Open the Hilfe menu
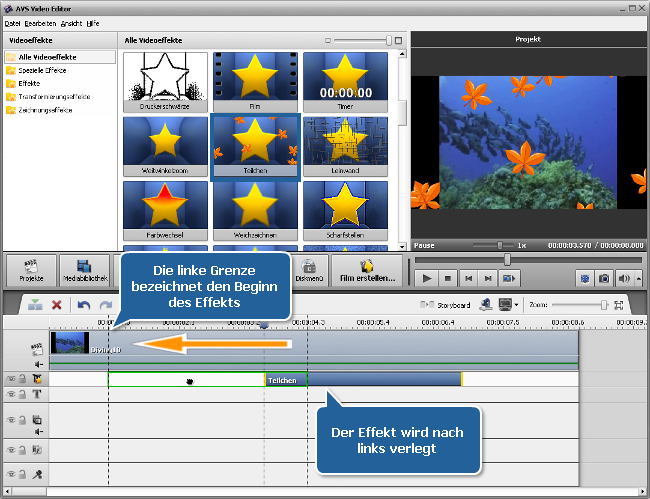 (x=93, y=24)
